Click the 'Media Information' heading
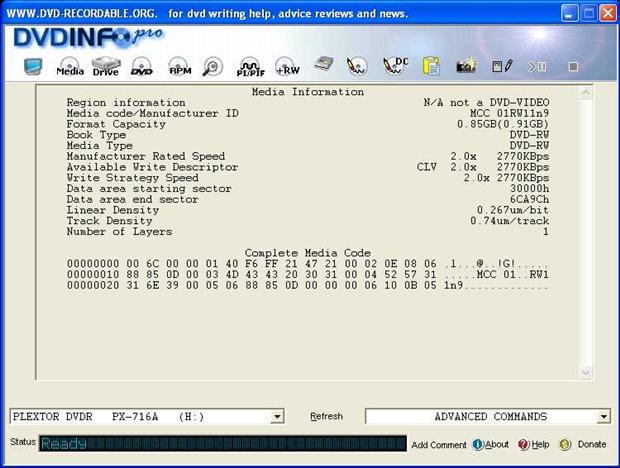Image resolution: width=620 pixels, height=468 pixels. pyautogui.click(x=308, y=92)
